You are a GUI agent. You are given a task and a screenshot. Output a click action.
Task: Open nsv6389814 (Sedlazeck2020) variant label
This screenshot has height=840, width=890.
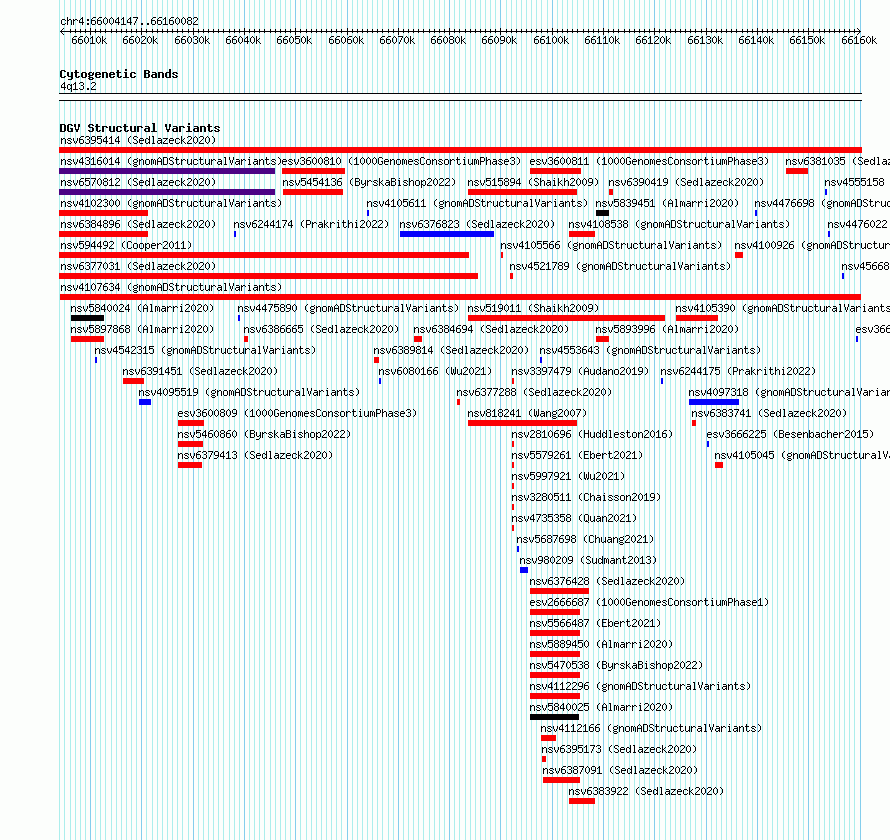point(451,350)
